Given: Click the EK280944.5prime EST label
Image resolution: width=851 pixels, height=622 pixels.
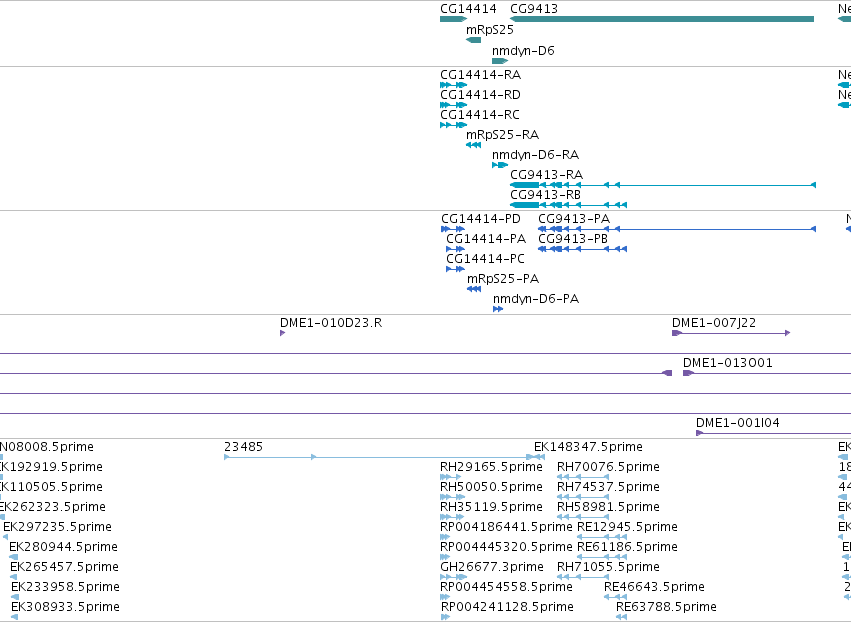Looking at the screenshot, I should (x=63, y=547).
